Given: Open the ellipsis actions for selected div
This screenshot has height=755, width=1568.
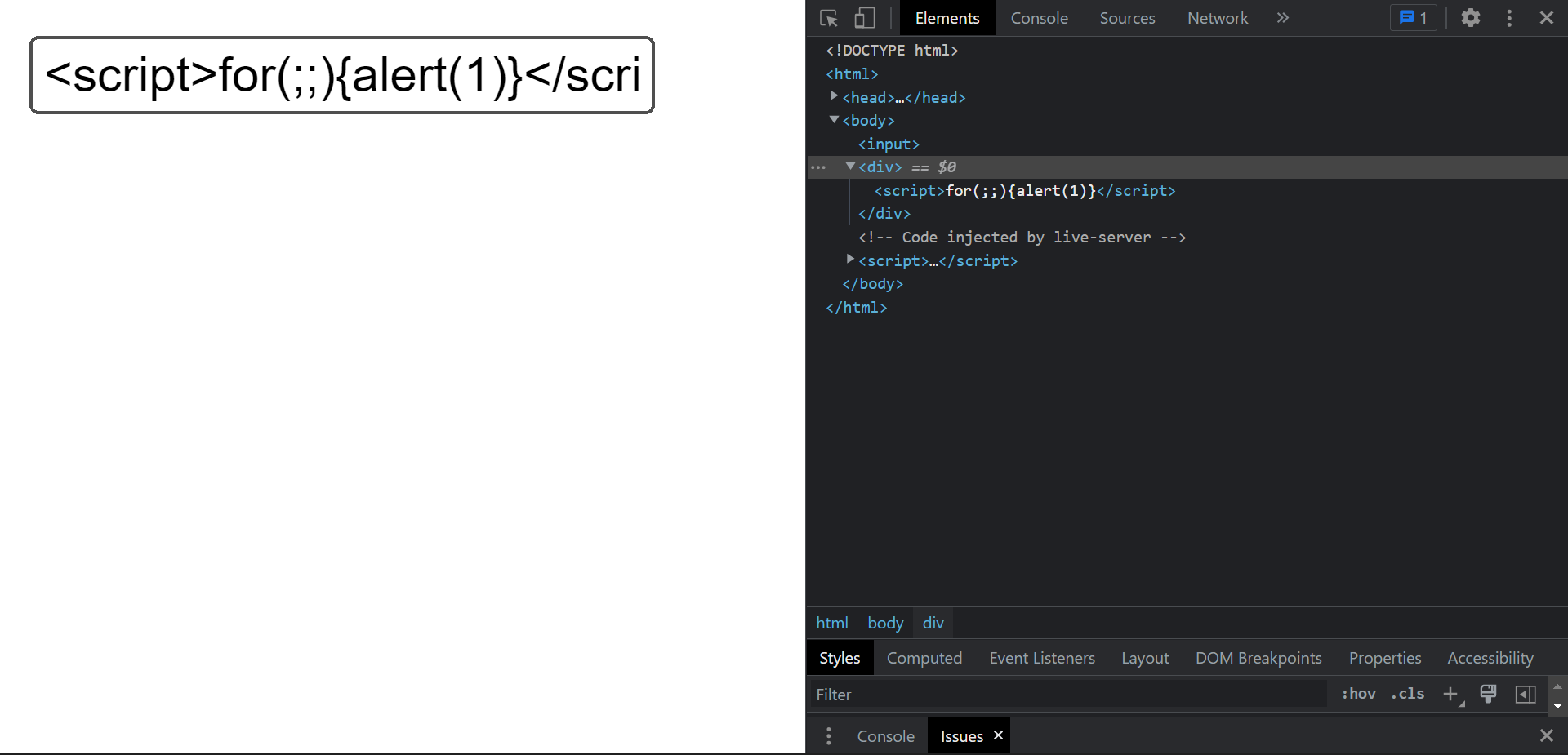Looking at the screenshot, I should pos(818,167).
